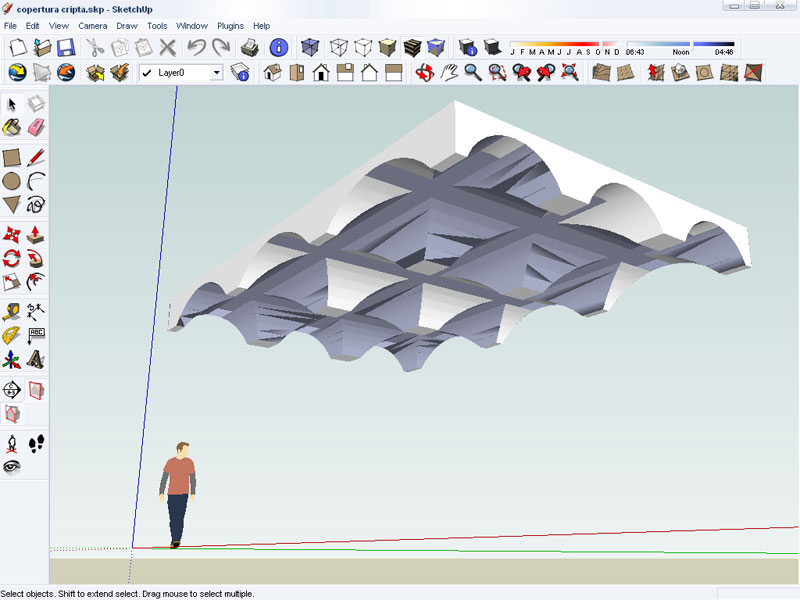Choose the Tape Measure tool

click(x=11, y=311)
